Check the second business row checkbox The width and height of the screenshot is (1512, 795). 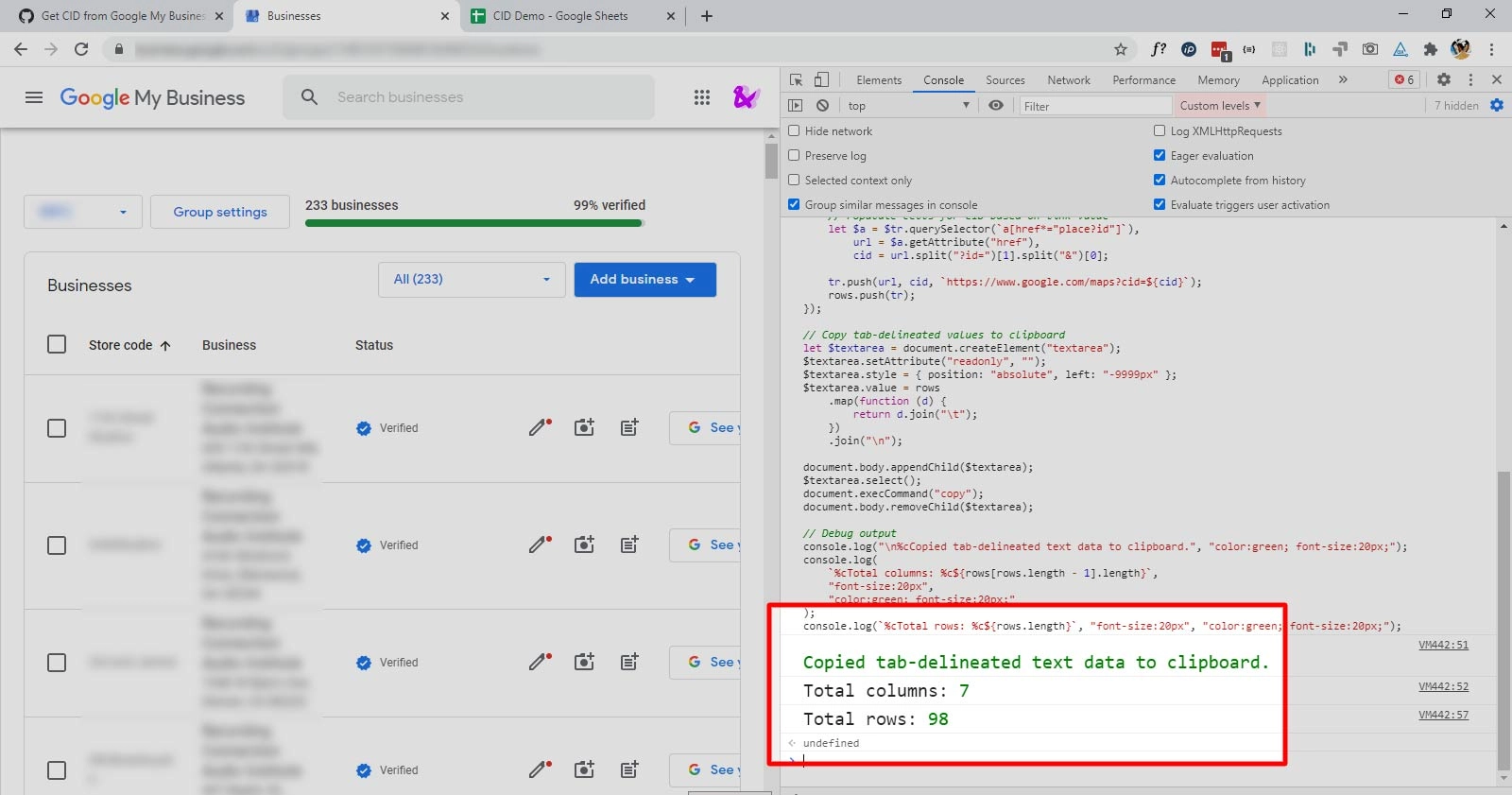point(57,545)
